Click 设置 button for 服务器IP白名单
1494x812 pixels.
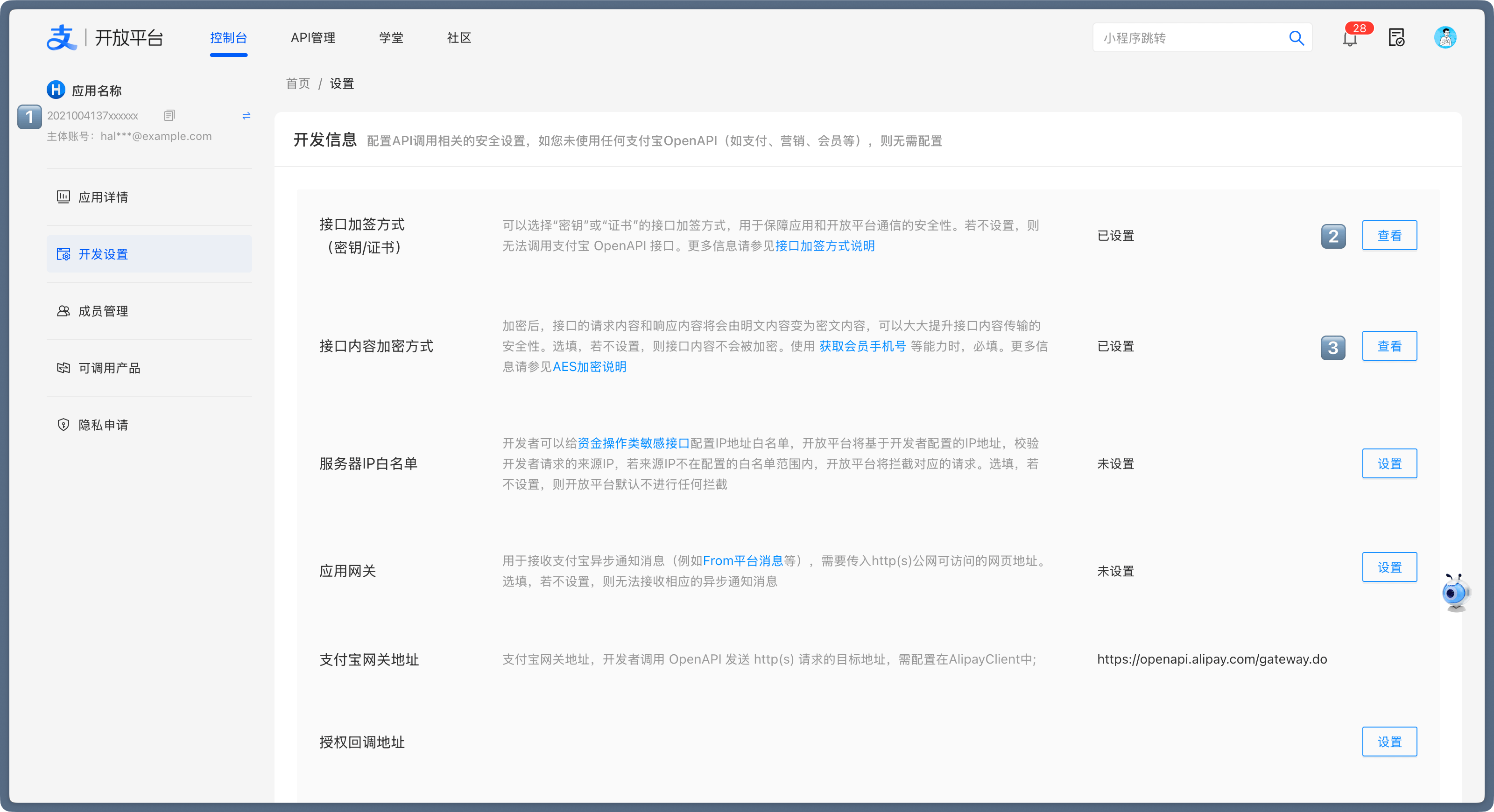point(1389,464)
